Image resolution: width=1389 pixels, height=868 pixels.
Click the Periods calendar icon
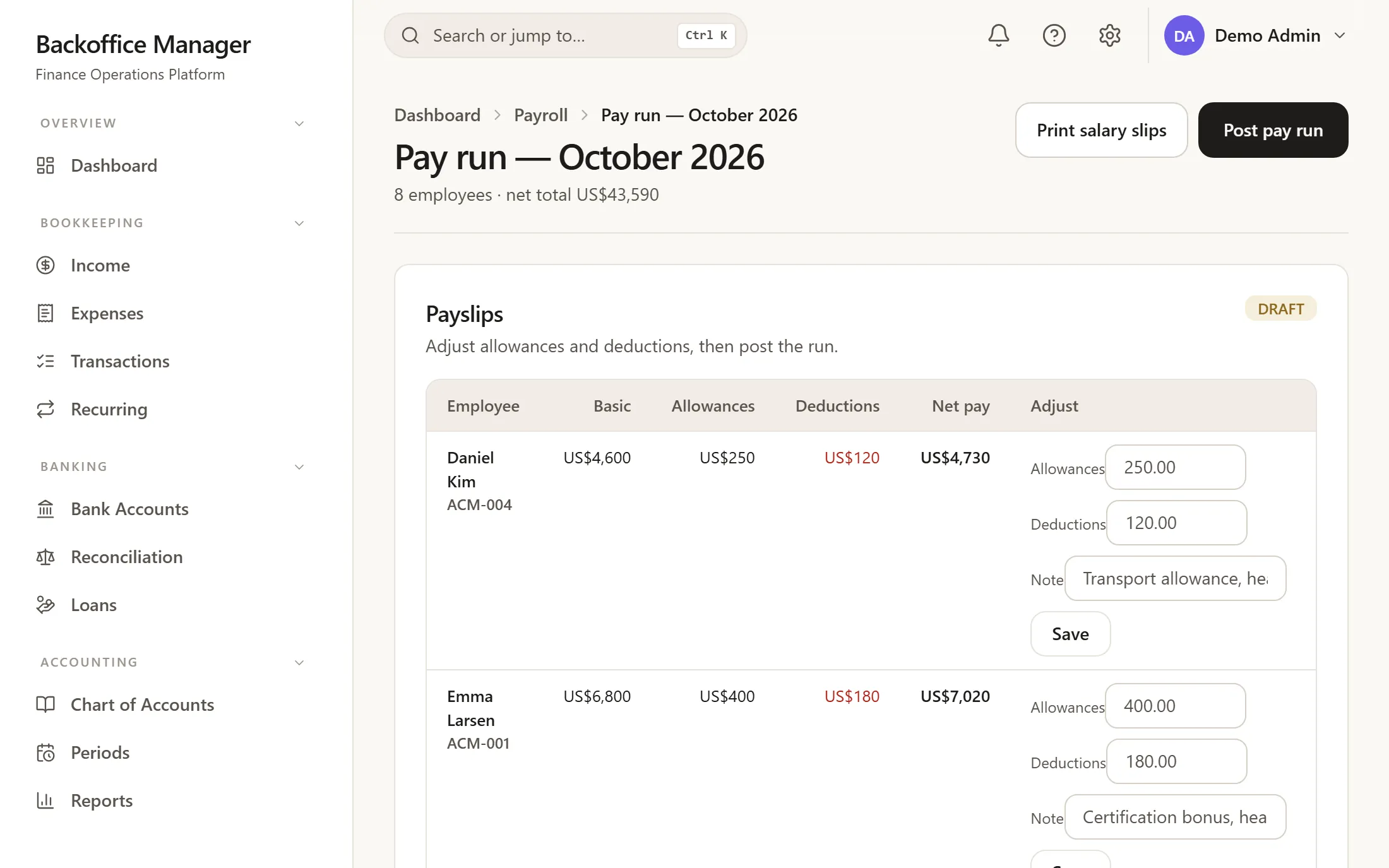click(x=45, y=752)
